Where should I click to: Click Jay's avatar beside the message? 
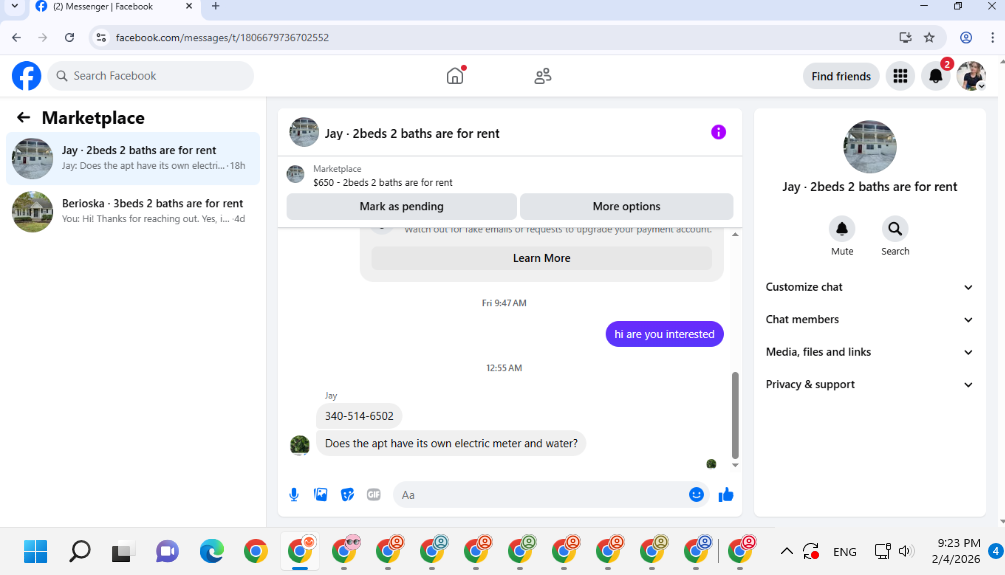(300, 444)
